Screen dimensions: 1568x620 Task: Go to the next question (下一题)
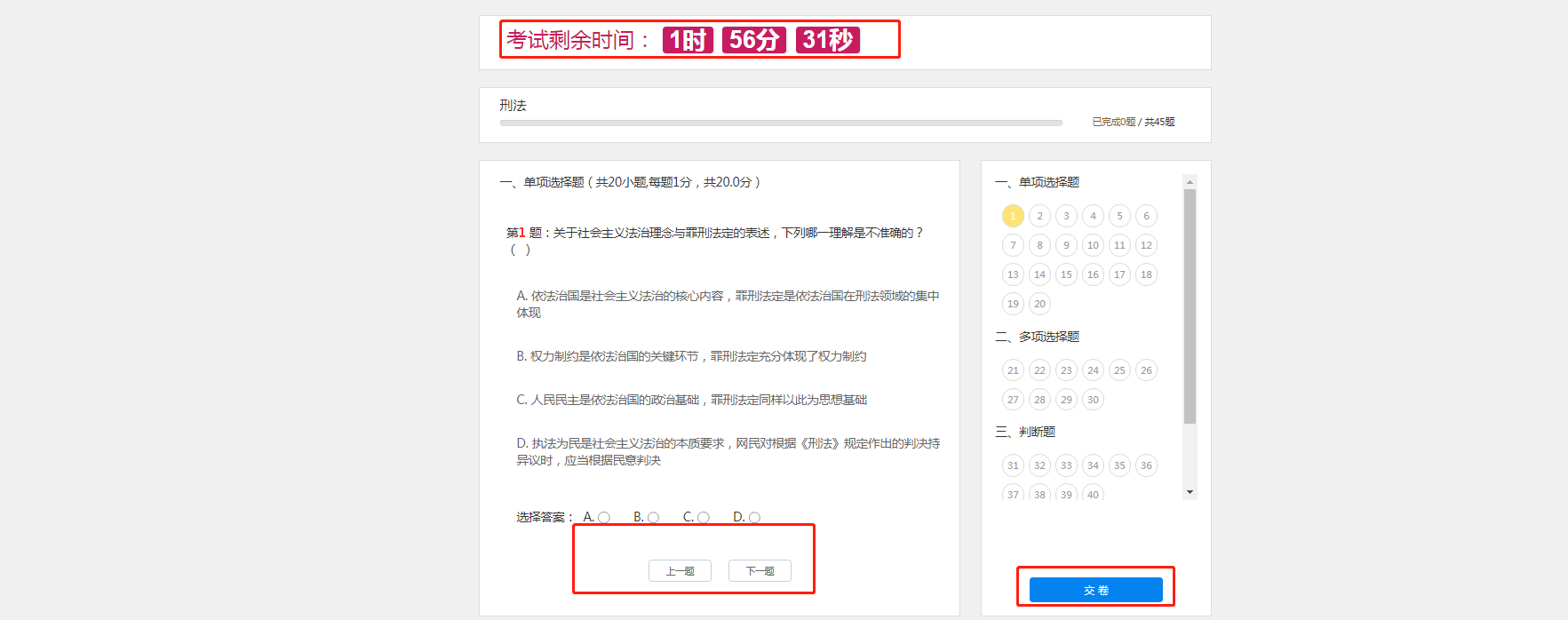[x=760, y=571]
